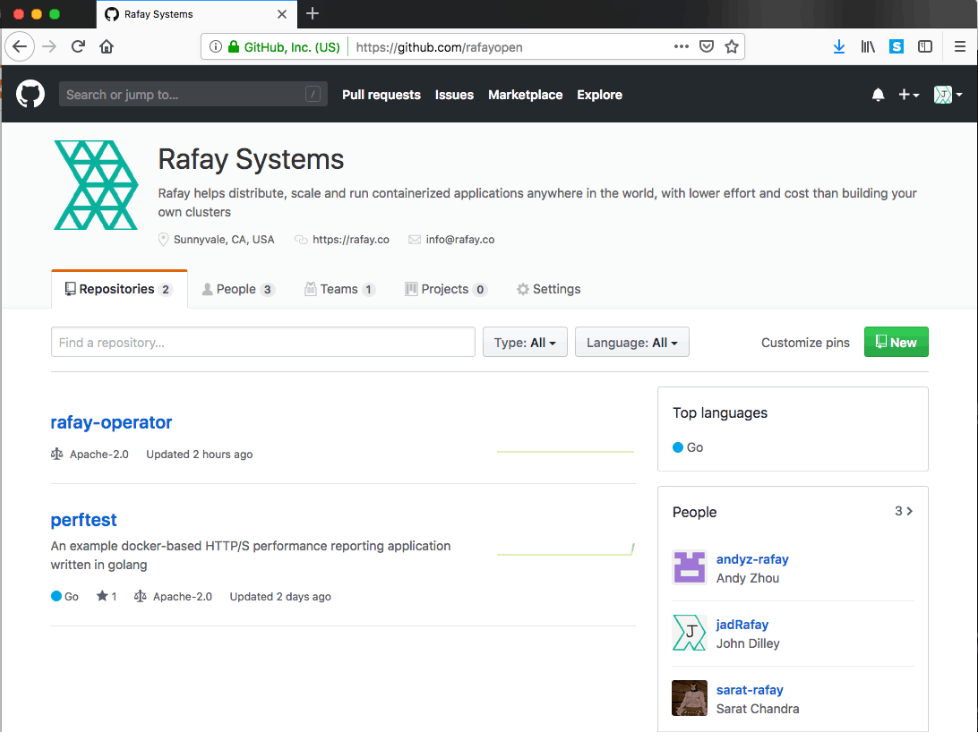
Task: Open the andyz-rafay profile link
Action: [752, 560]
